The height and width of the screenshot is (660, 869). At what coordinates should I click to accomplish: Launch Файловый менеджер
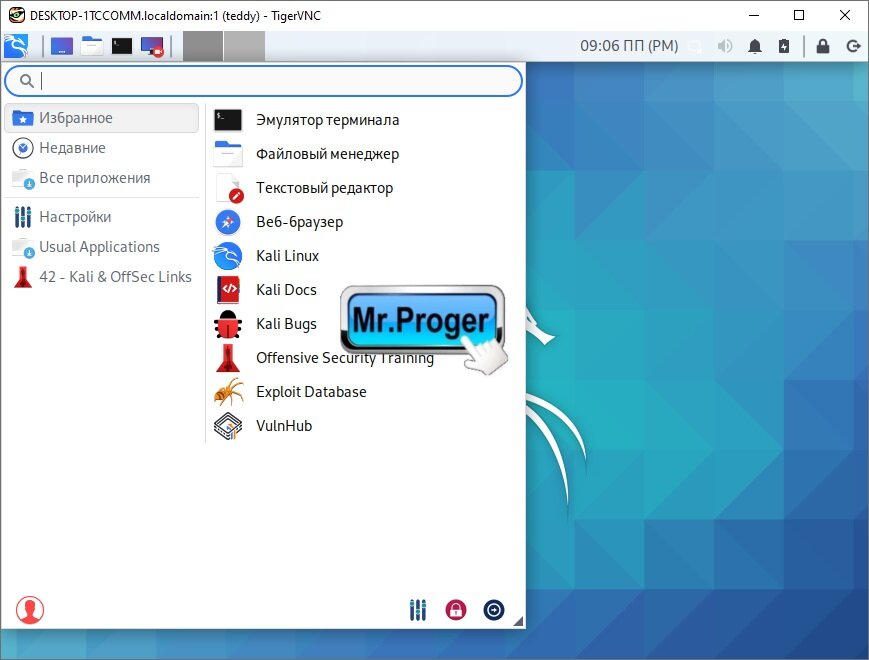point(366,154)
